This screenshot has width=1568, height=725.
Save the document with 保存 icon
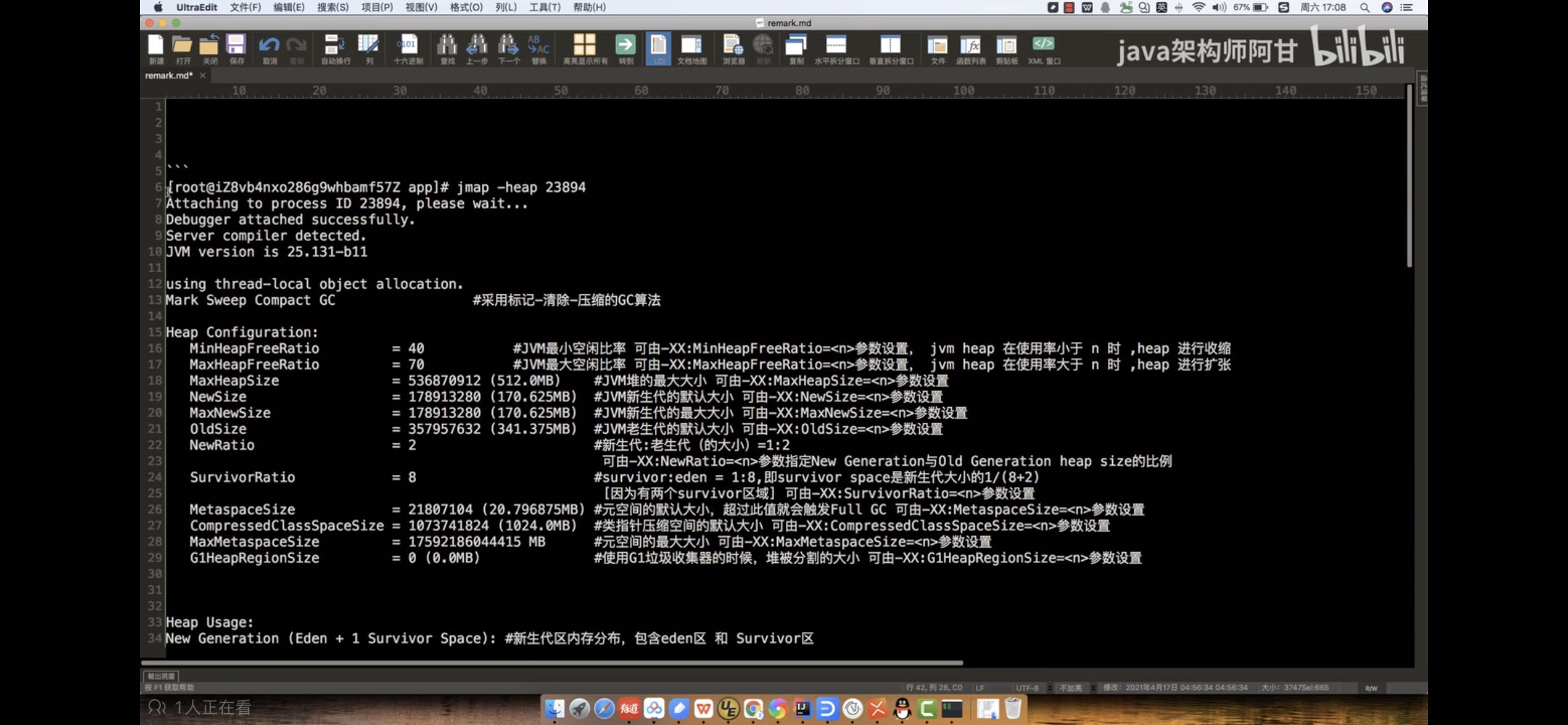(x=236, y=49)
